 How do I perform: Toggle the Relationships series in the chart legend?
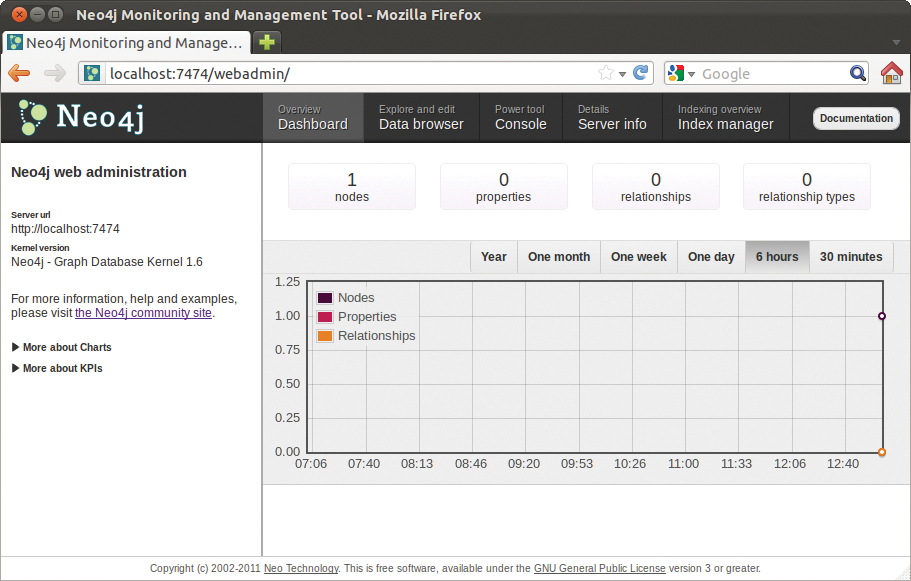[x=375, y=336]
